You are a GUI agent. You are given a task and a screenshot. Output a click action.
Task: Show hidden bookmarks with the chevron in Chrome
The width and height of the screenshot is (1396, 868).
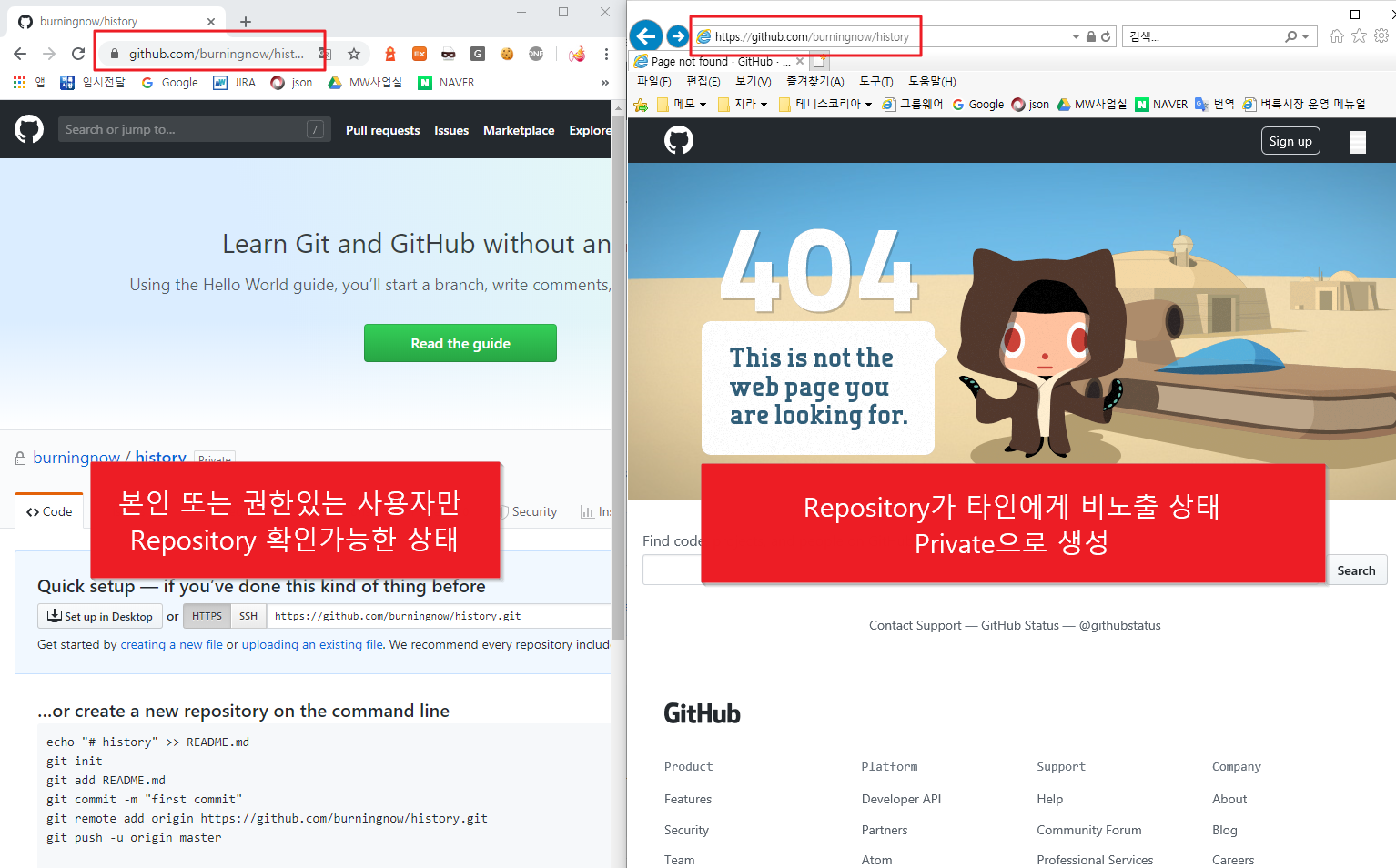(x=604, y=82)
